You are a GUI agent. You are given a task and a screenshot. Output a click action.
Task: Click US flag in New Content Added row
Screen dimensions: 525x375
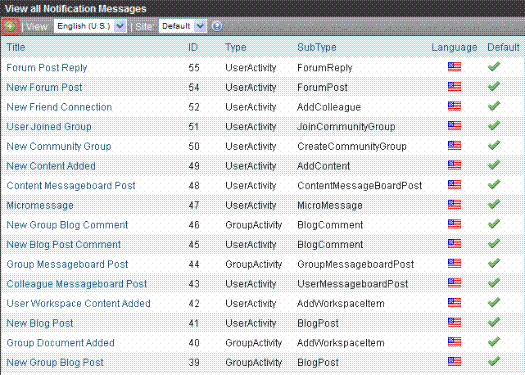(454, 165)
